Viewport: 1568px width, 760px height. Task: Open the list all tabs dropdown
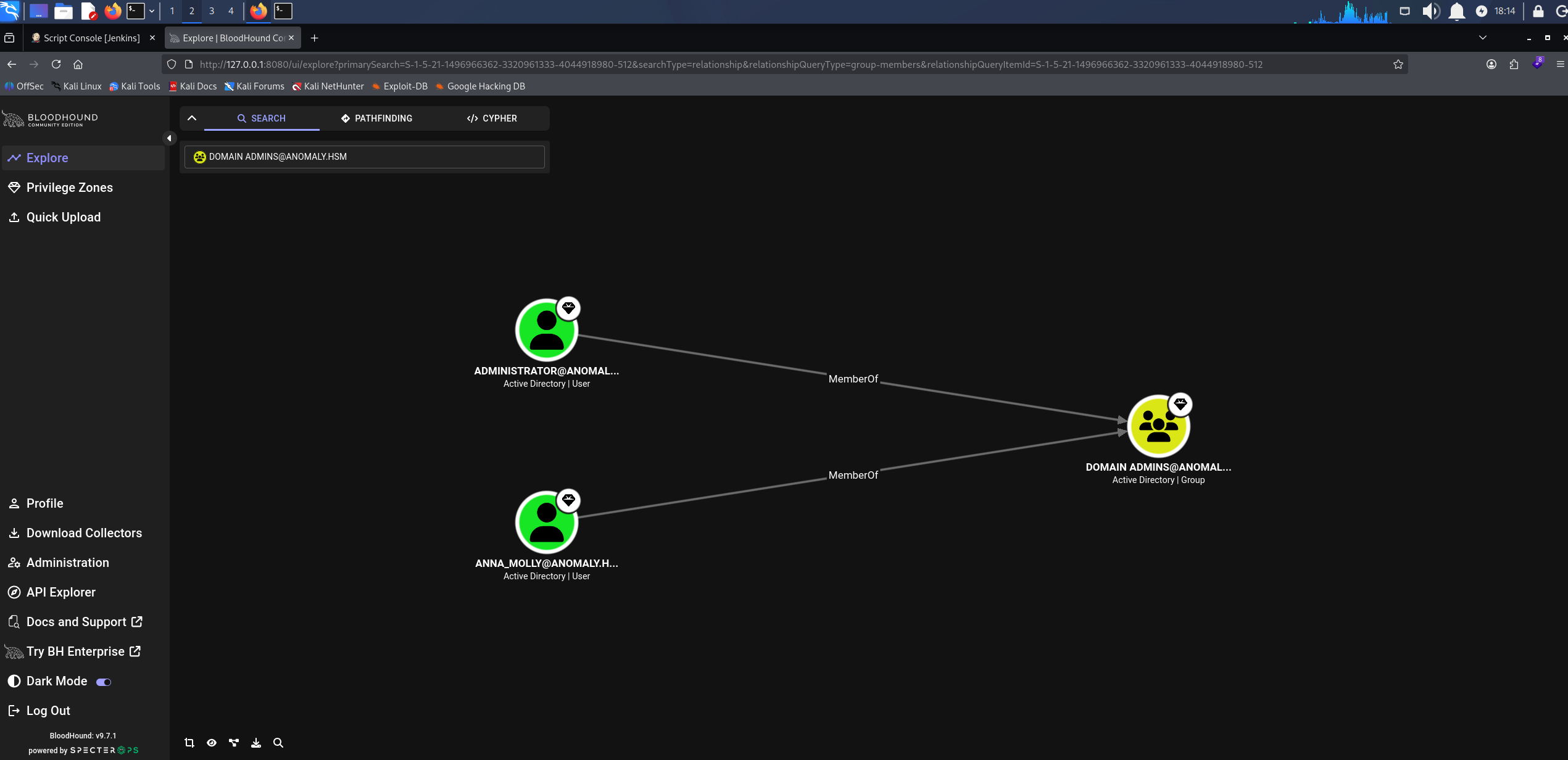[1483, 38]
